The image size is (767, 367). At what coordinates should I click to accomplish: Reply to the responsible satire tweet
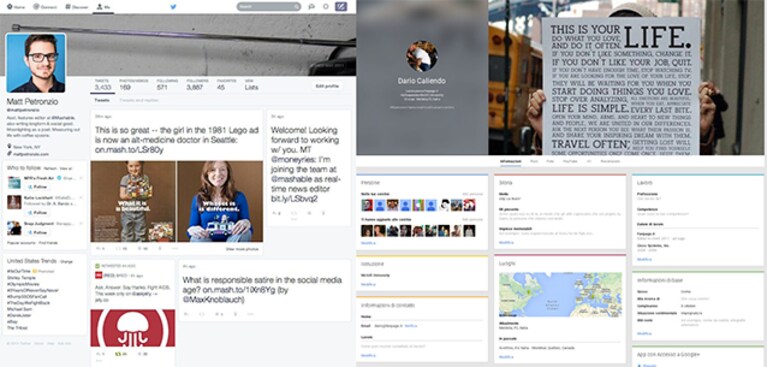(x=186, y=313)
